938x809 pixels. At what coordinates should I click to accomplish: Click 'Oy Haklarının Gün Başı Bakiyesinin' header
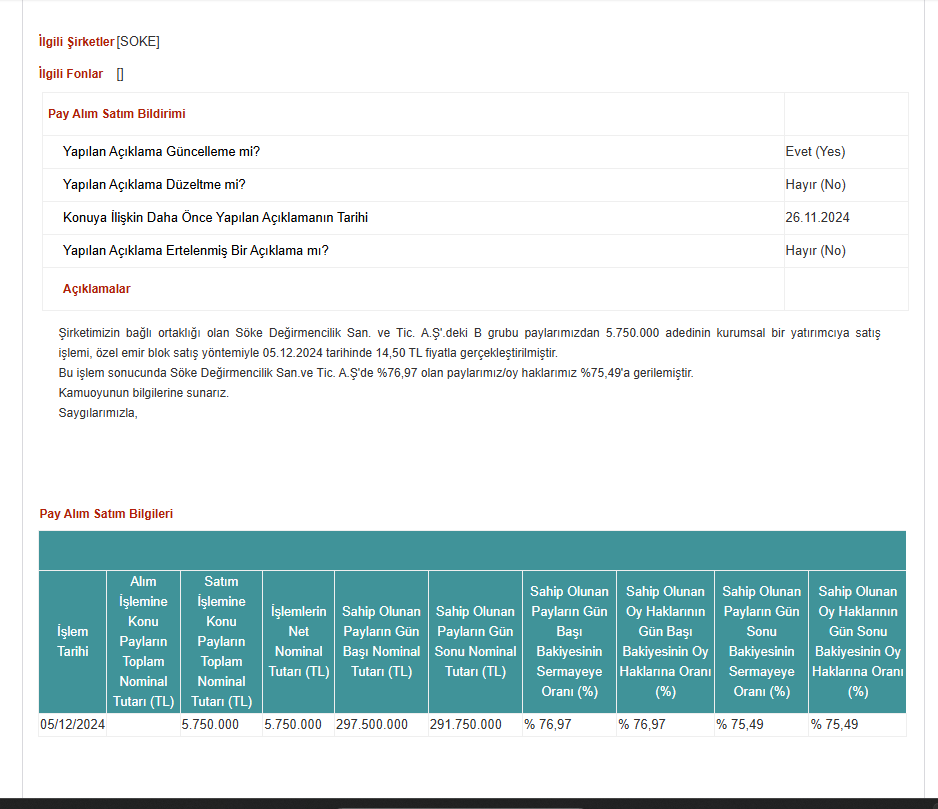pyautogui.click(x=665, y=641)
